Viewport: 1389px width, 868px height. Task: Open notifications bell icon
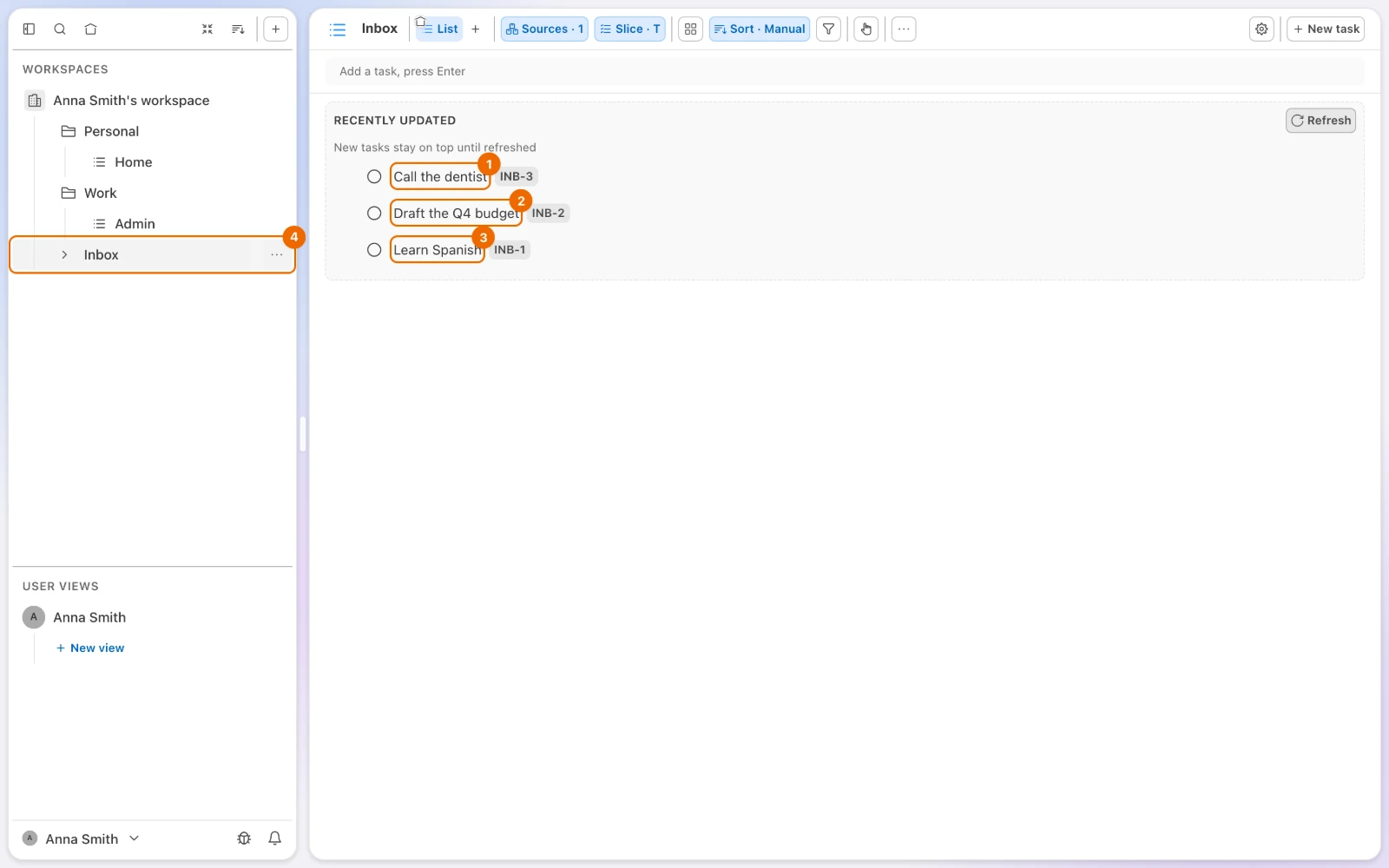(275, 838)
